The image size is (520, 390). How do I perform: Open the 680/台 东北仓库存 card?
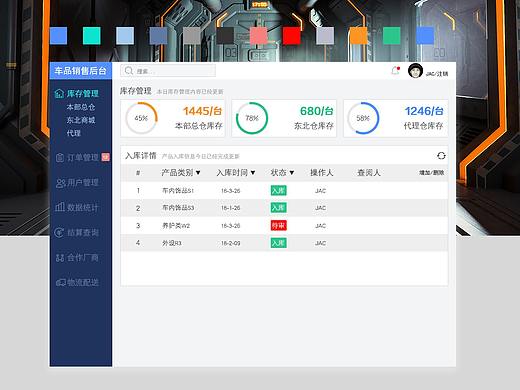(x=284, y=118)
